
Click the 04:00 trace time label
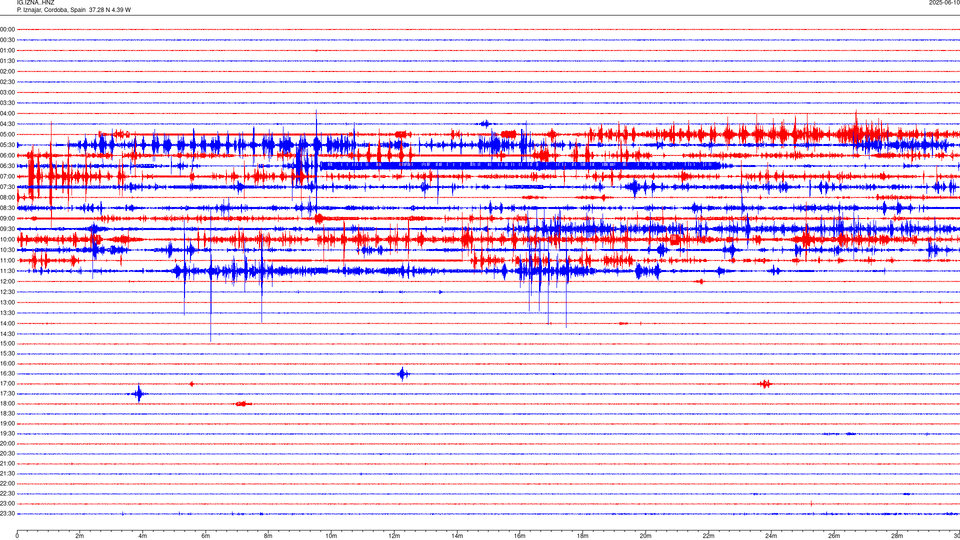[7, 113]
